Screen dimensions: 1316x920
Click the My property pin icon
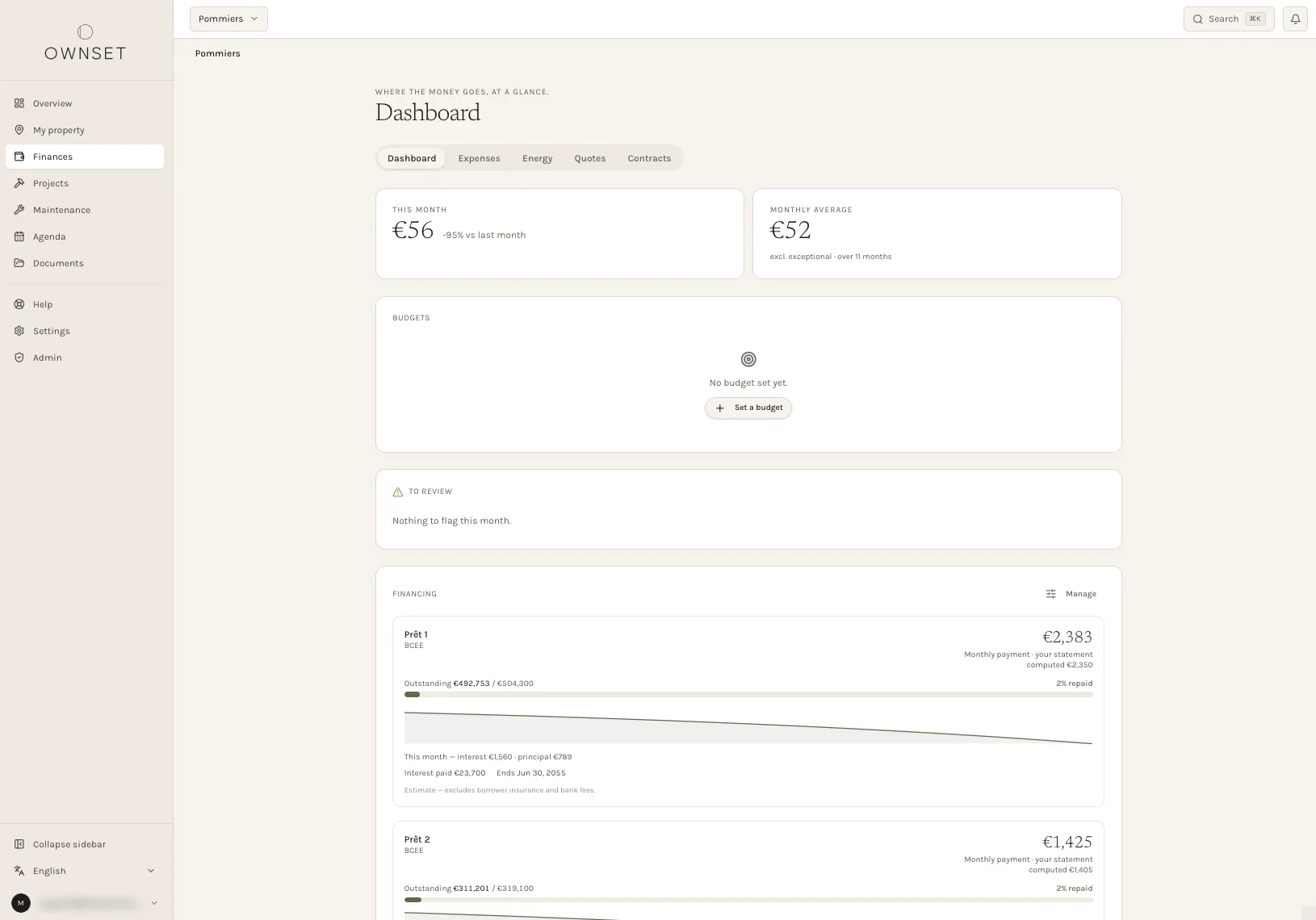(19, 130)
